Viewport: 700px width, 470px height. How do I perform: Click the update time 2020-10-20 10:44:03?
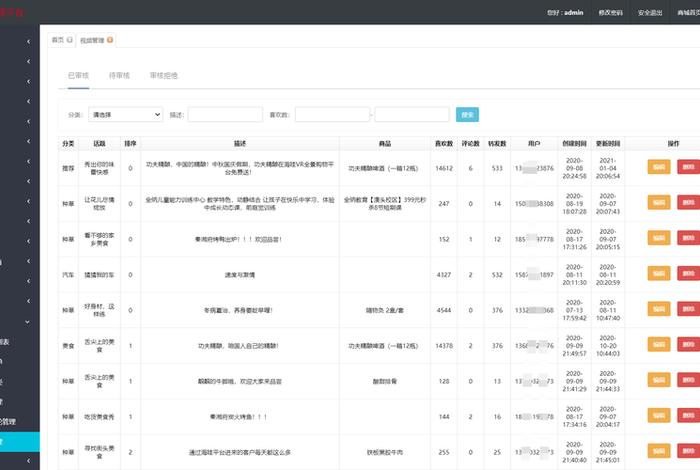(x=608, y=346)
